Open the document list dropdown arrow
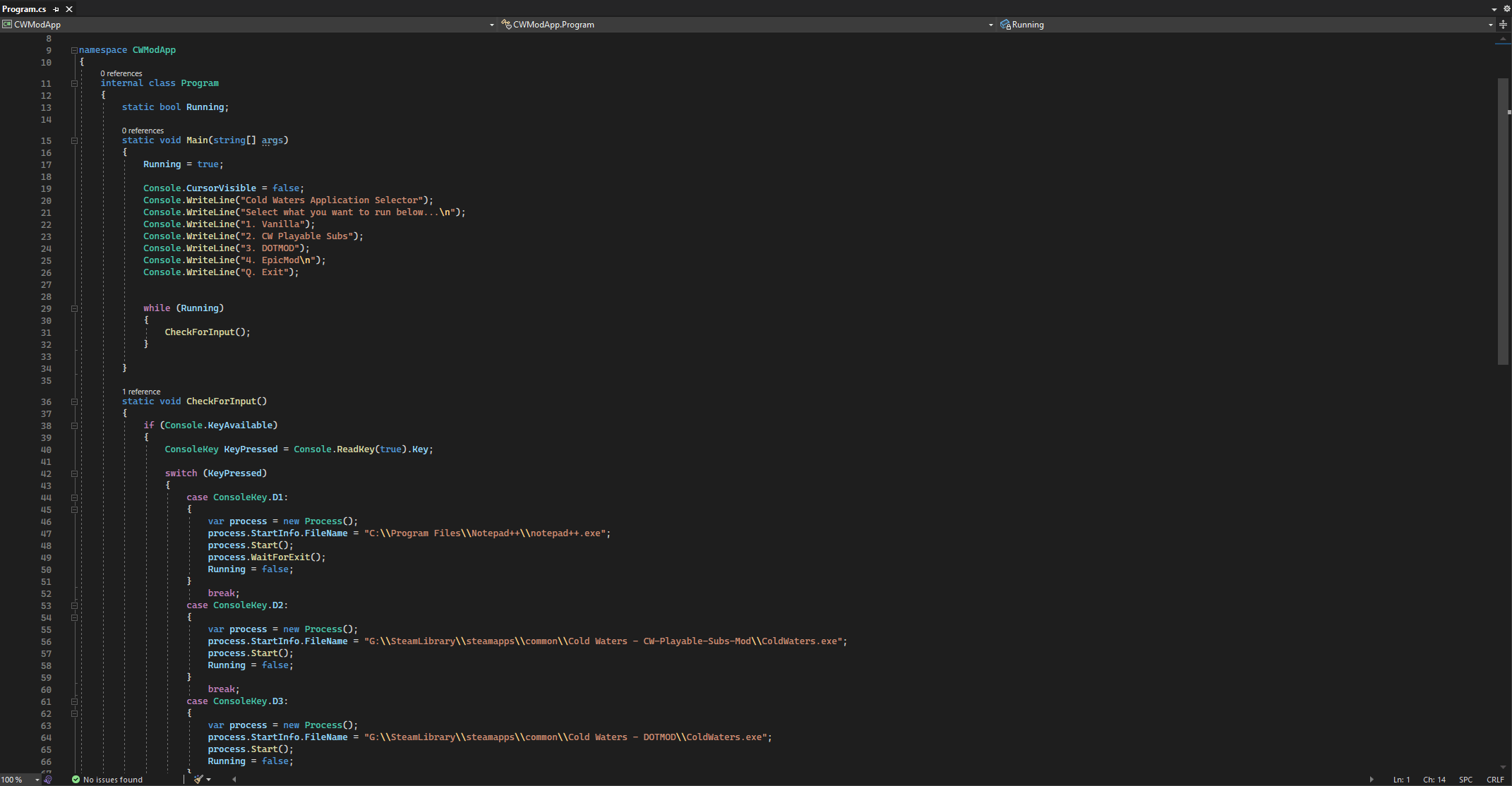 pos(1494,10)
